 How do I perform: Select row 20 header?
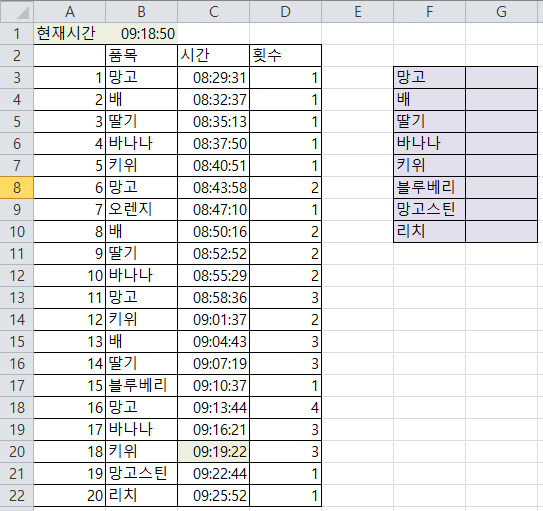(x=17, y=451)
